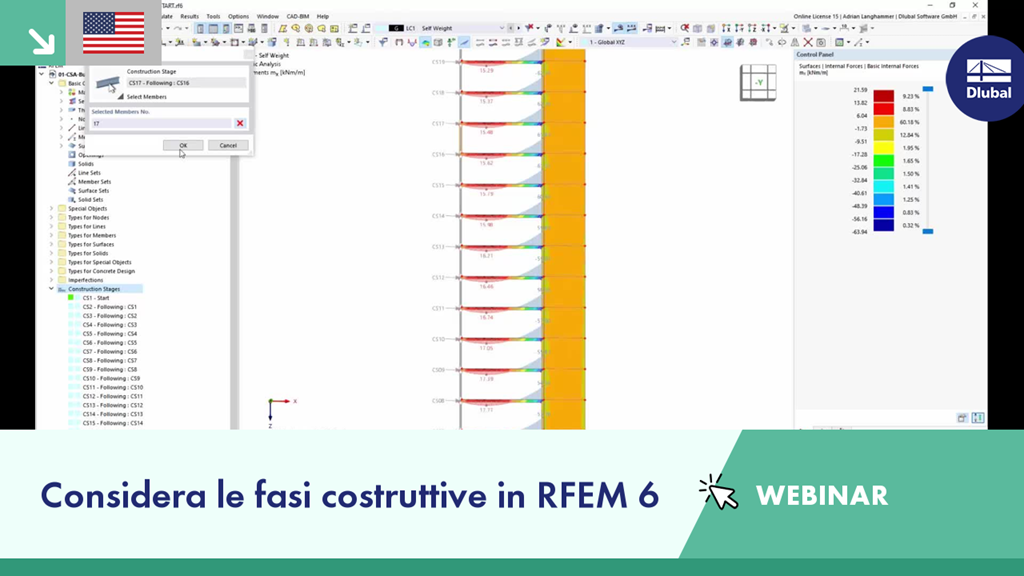This screenshot has height=576, width=1024.
Task: Expand the Types for Nodes folder
Action: [x=52, y=217]
